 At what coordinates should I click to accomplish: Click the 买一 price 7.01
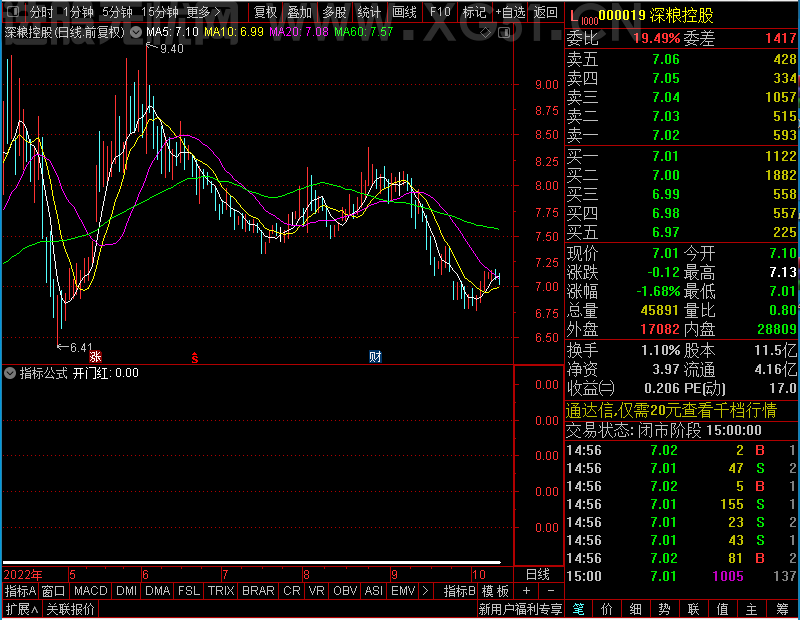tap(665, 156)
